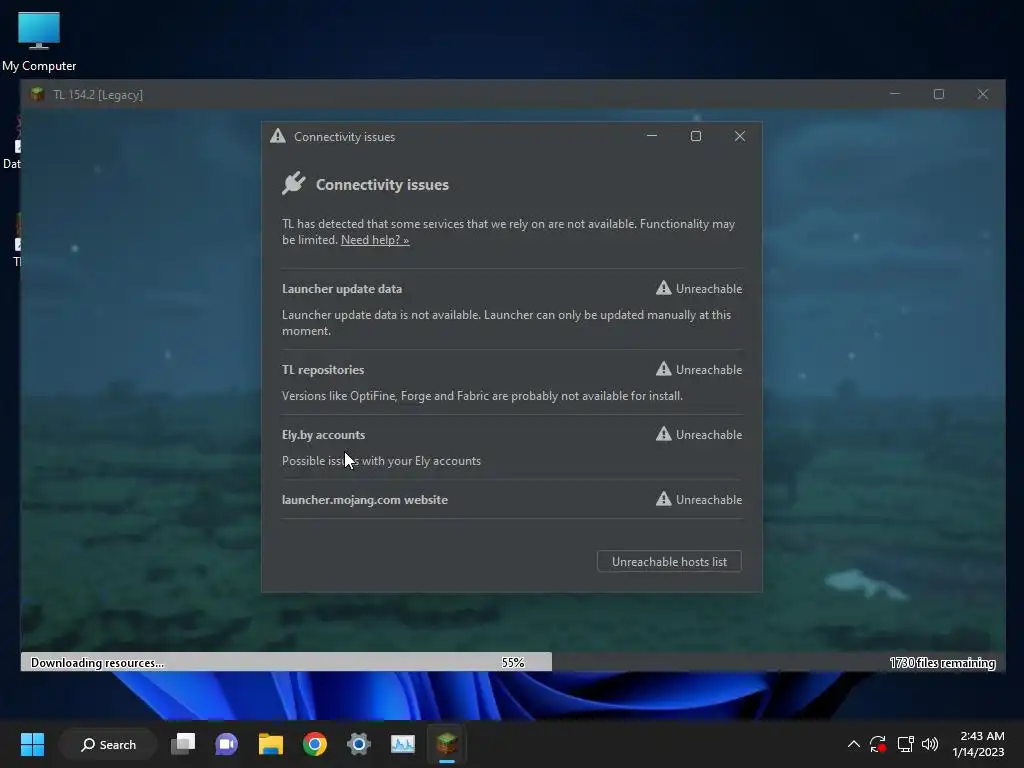Open the Need help link

point(375,240)
